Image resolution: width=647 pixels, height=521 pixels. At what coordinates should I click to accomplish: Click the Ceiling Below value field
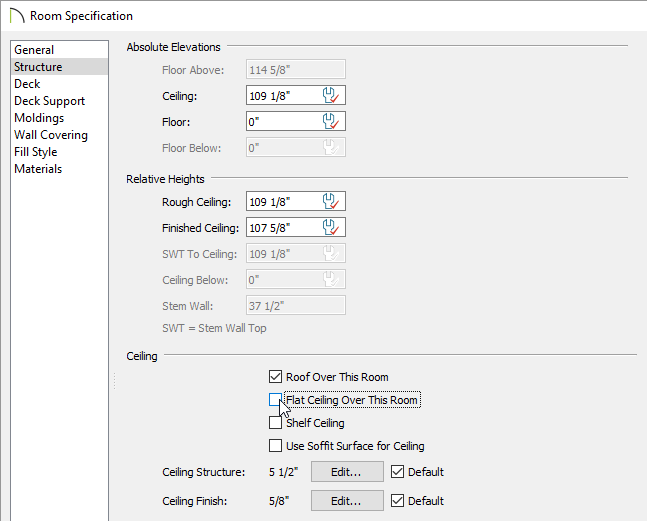click(x=295, y=279)
